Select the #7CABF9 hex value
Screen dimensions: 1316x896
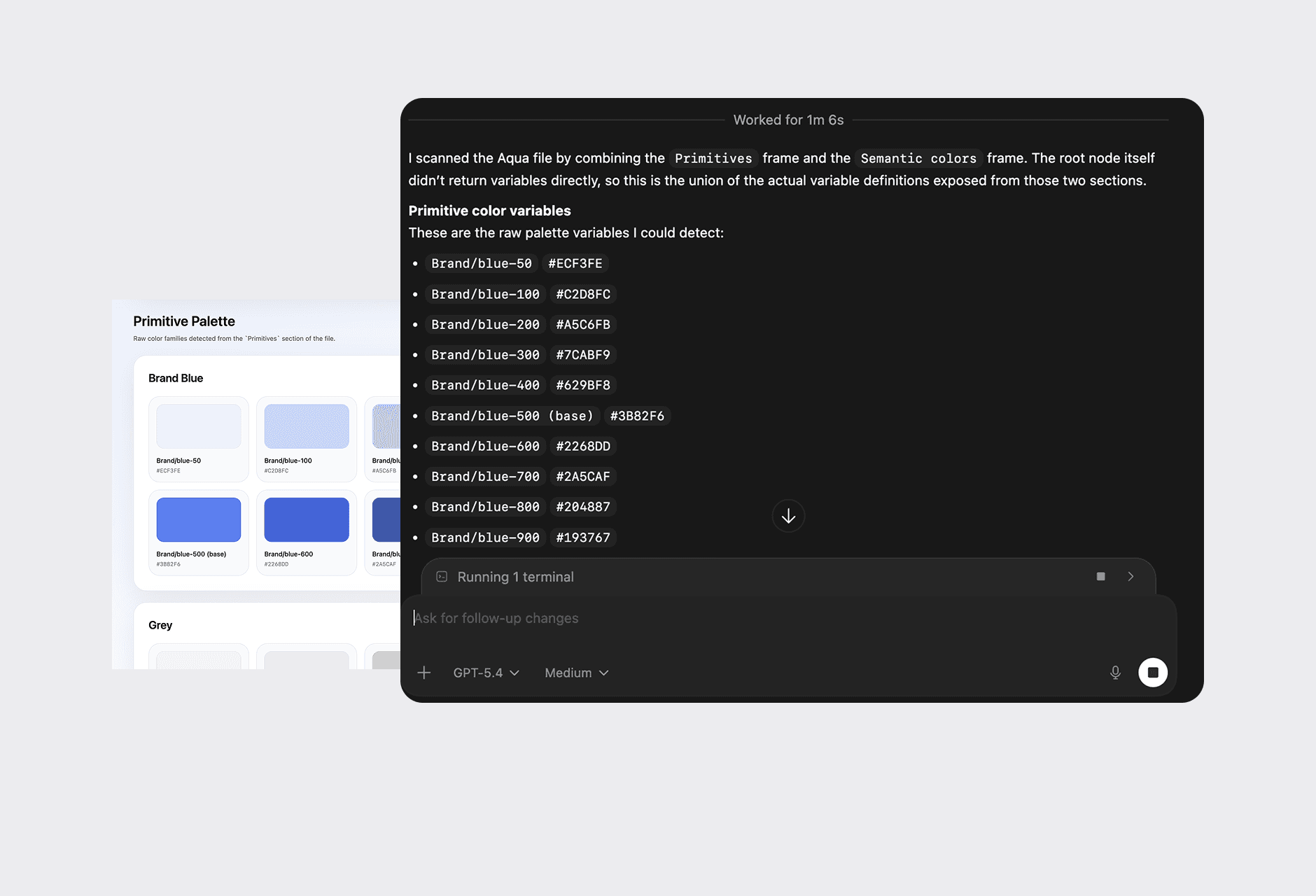click(583, 356)
